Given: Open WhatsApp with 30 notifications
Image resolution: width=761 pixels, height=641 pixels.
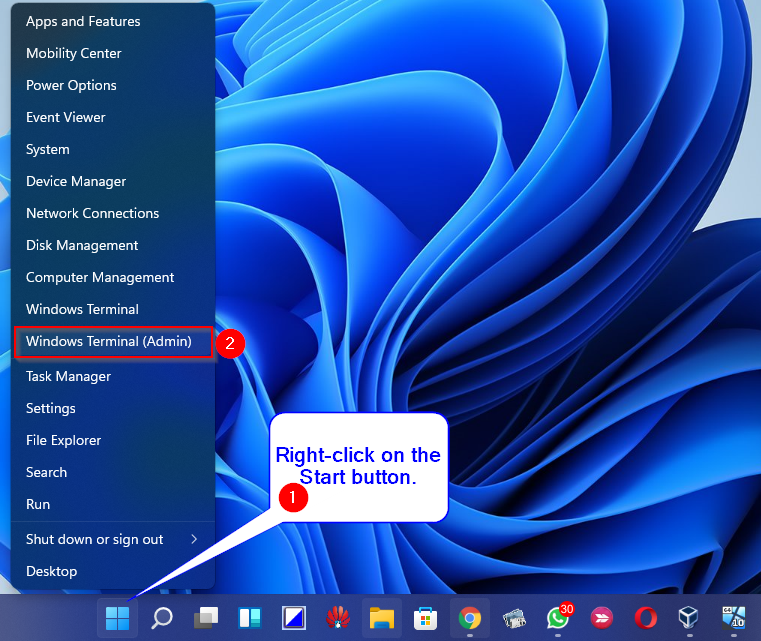Looking at the screenshot, I should [558, 618].
